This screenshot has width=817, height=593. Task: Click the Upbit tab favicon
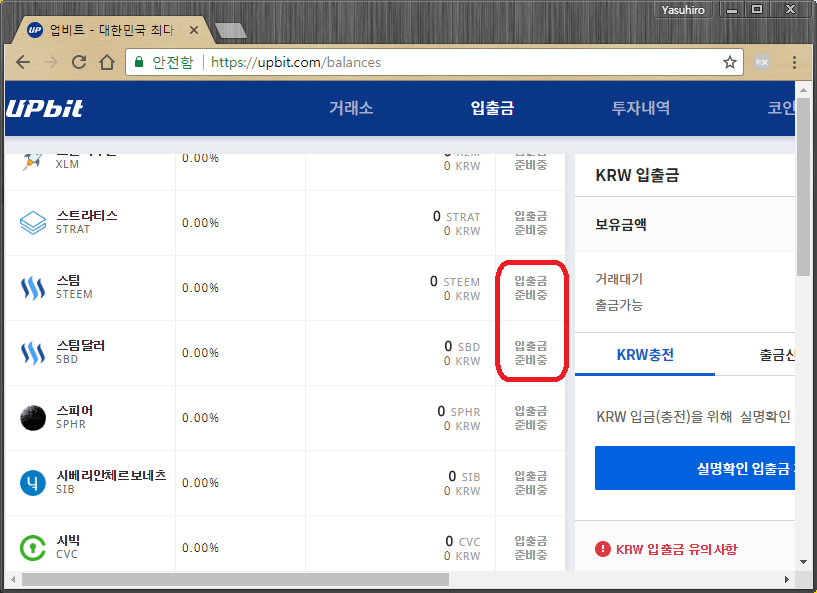pos(35,30)
